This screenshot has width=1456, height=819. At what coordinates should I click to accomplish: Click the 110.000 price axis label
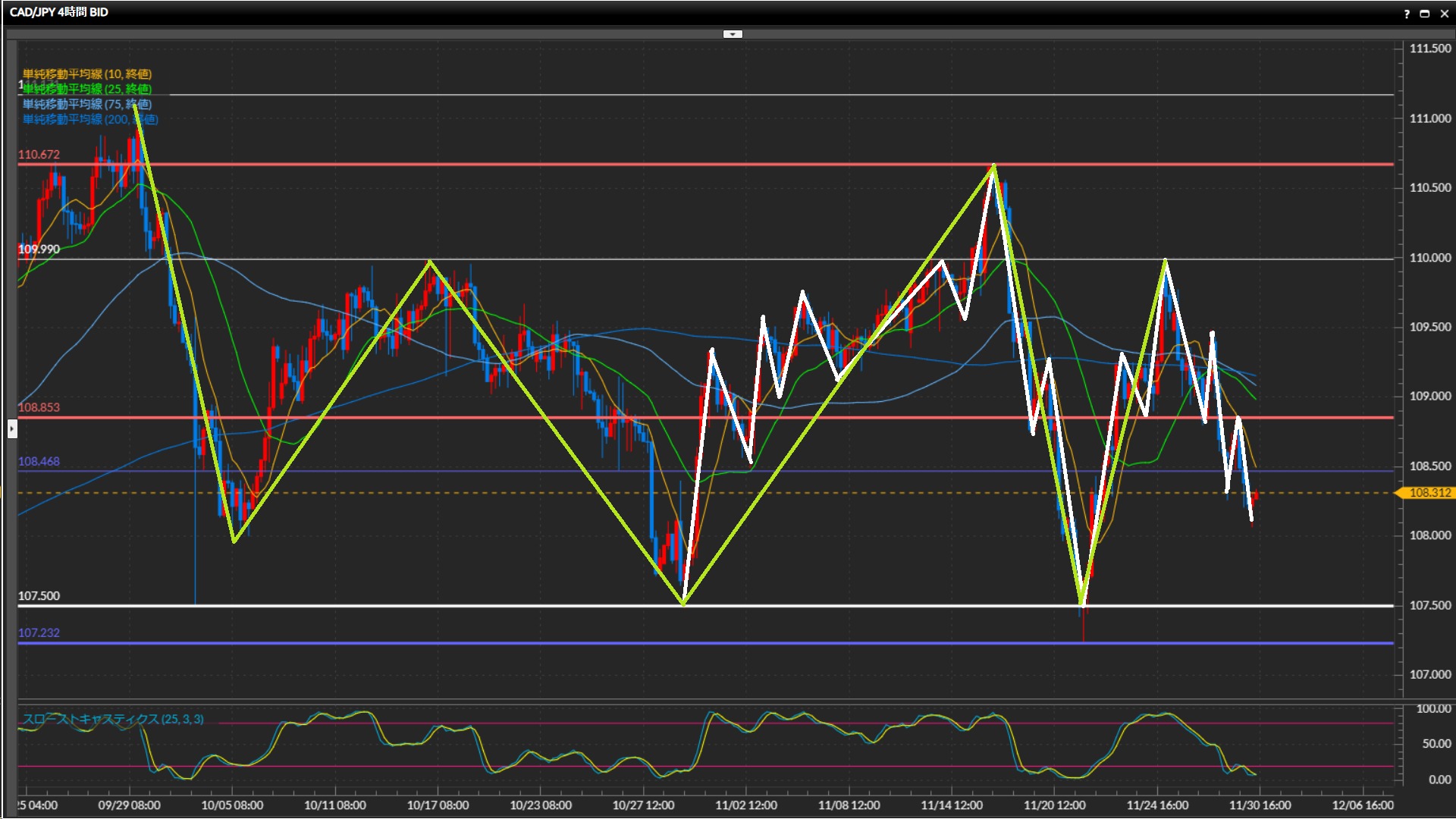pos(1429,258)
